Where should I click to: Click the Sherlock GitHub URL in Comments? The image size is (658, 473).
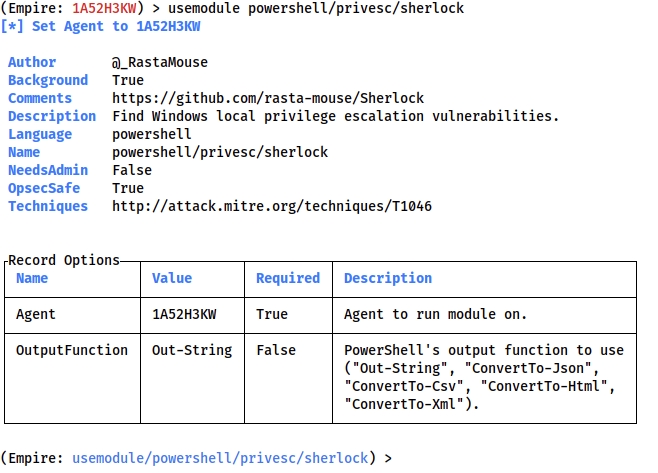[268, 98]
